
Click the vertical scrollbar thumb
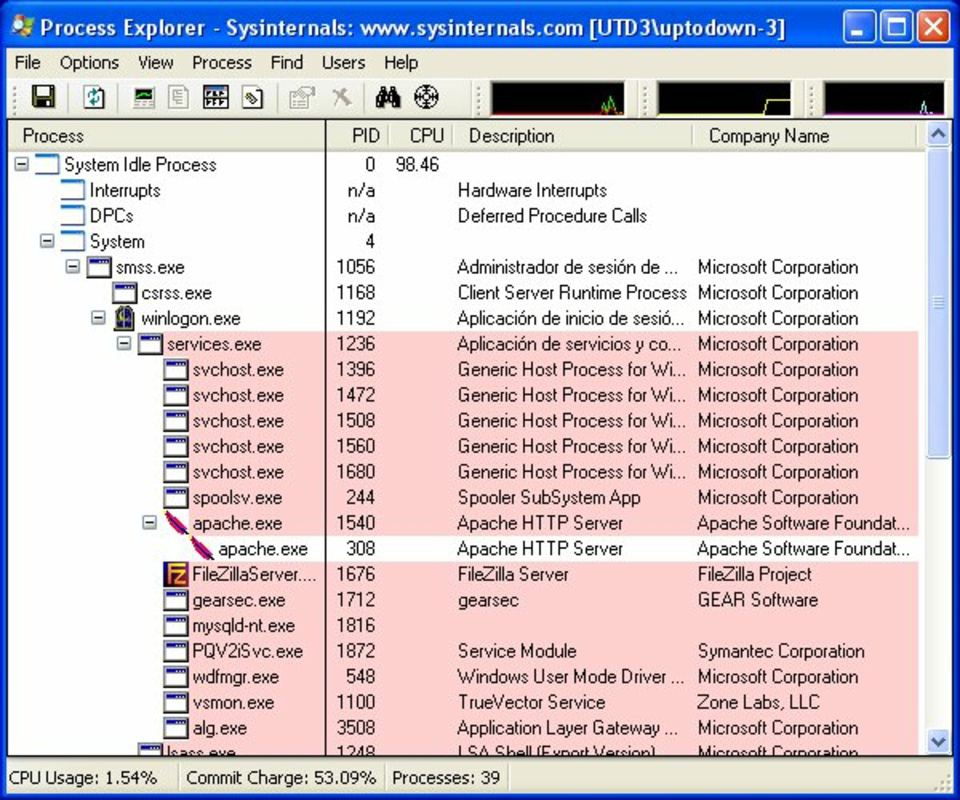pos(938,302)
